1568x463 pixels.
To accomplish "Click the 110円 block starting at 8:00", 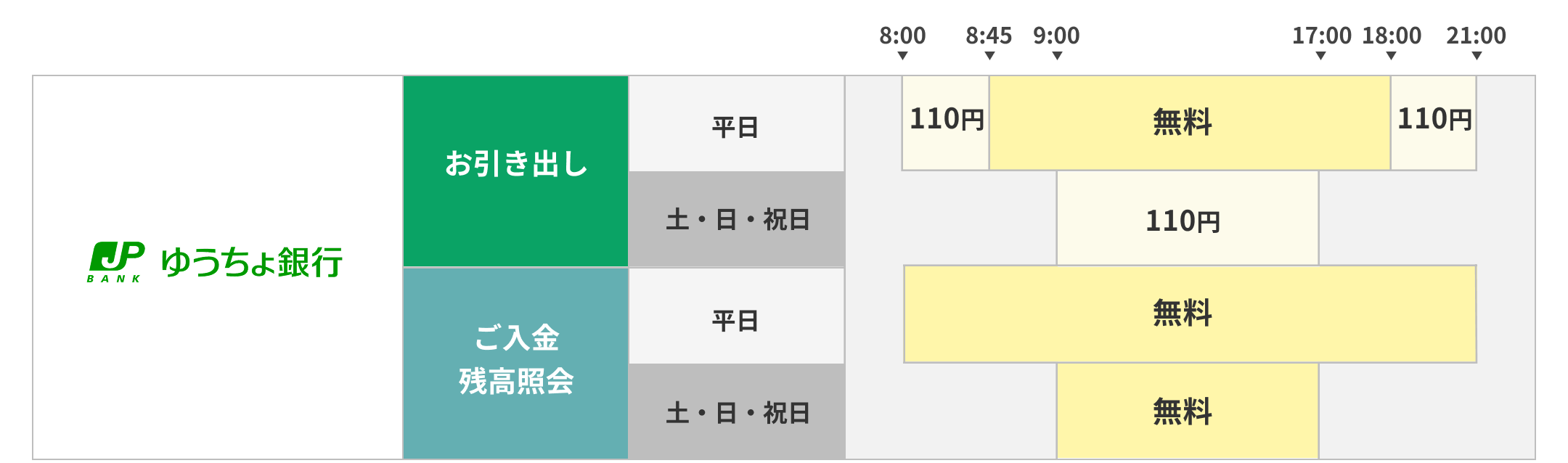I will point(945,122).
